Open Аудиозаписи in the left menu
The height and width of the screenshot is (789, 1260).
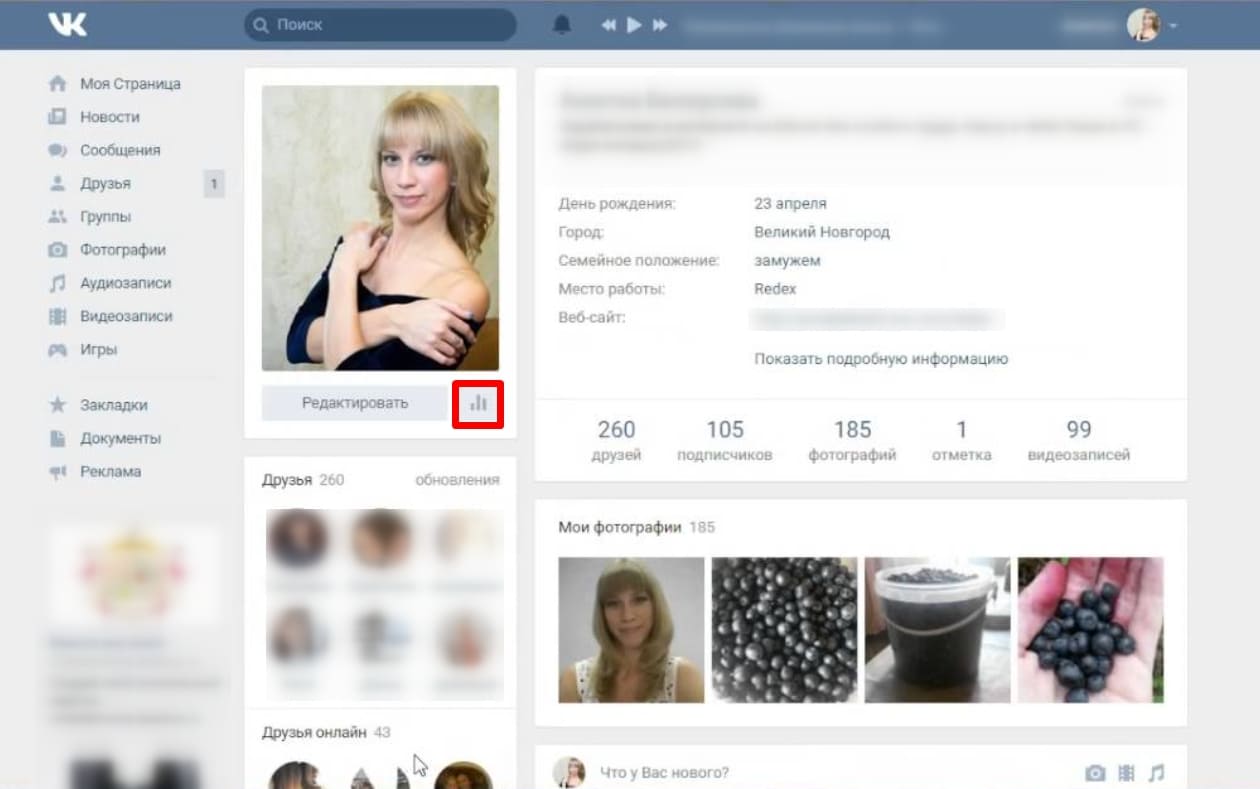[x=125, y=283]
